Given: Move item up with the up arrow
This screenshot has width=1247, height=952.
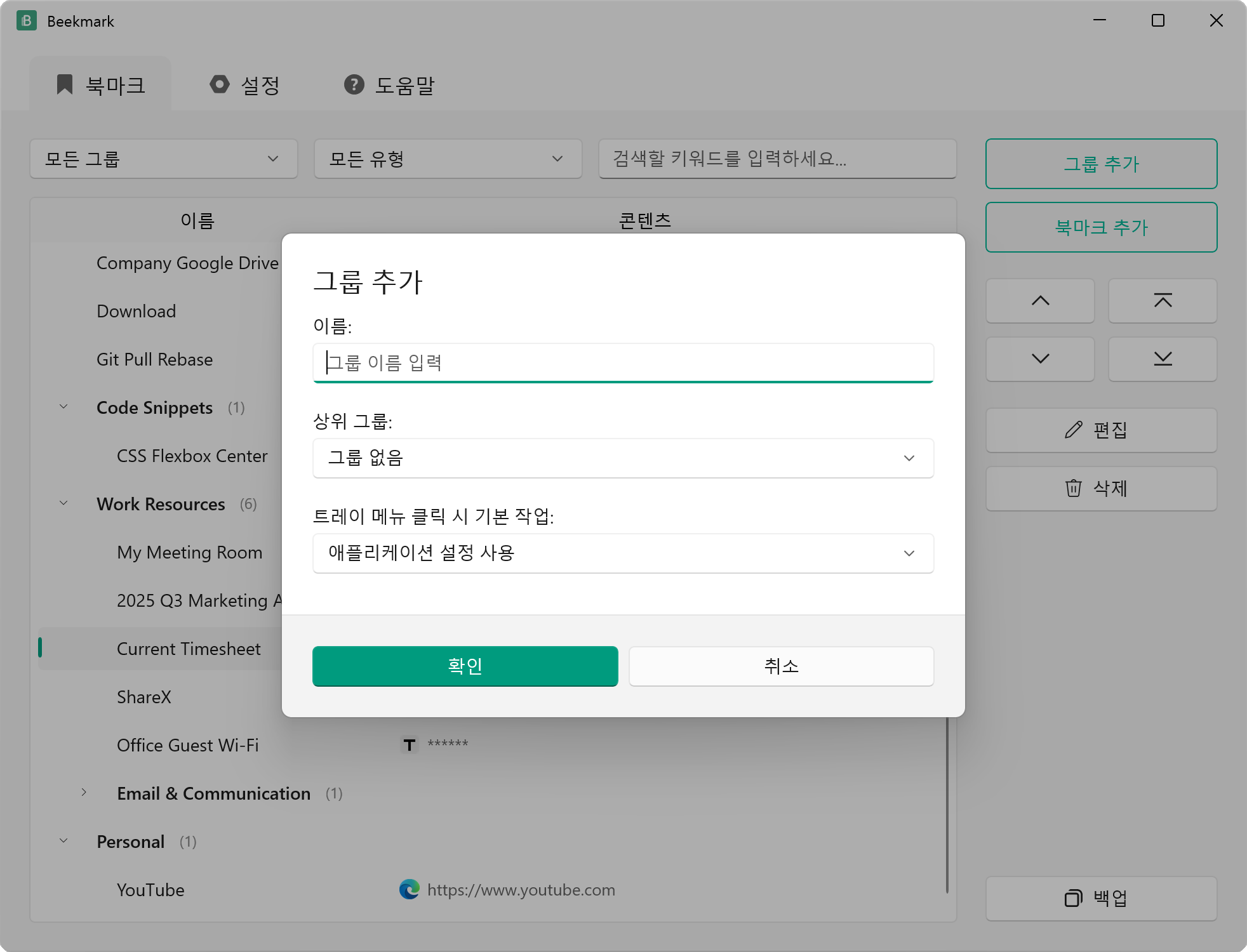Looking at the screenshot, I should pos(1040,301).
